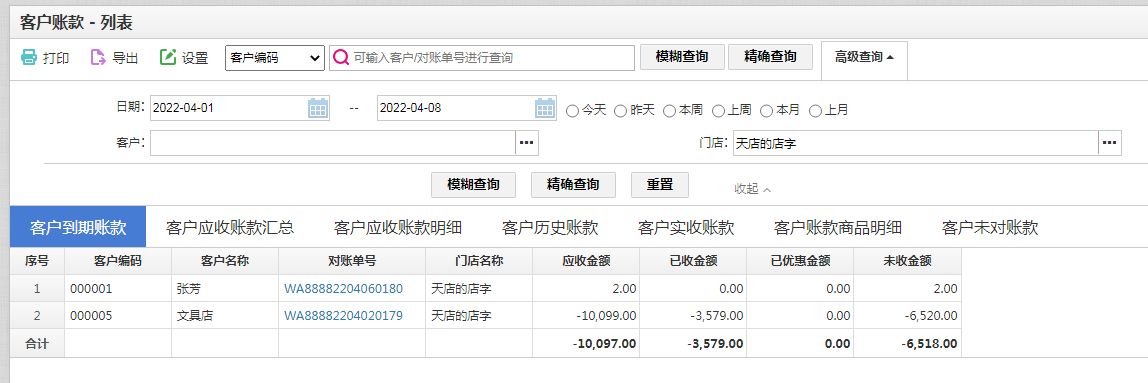Click the 序号 column header
The height and width of the screenshot is (383, 1148).
point(37,261)
